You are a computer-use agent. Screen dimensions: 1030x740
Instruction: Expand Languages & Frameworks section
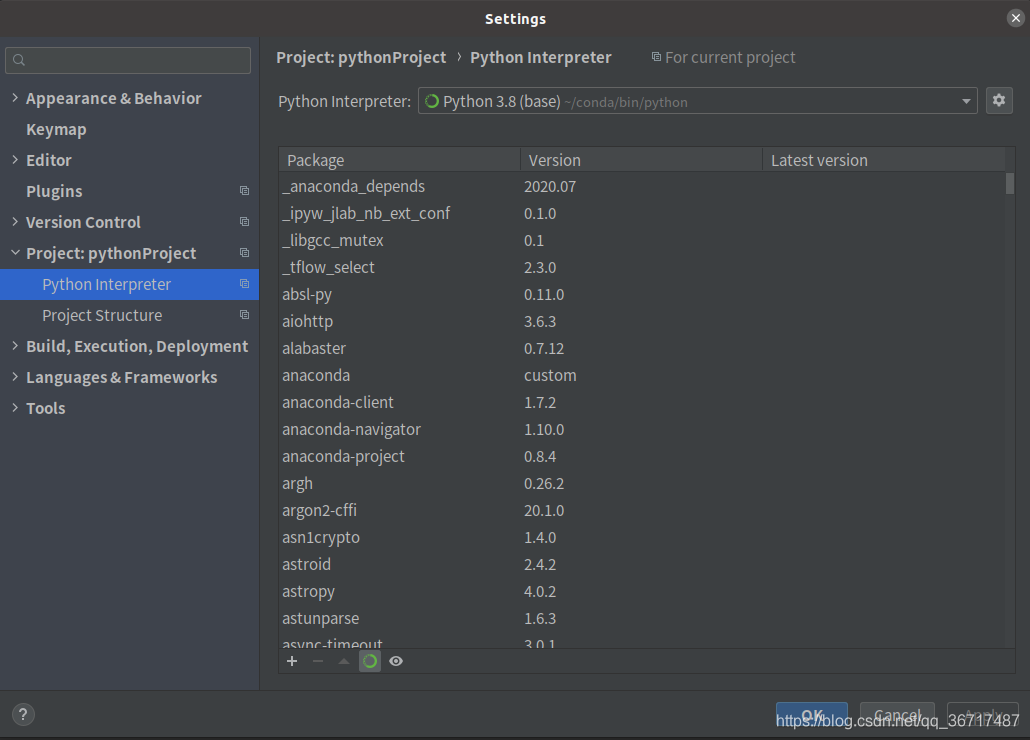(15, 377)
